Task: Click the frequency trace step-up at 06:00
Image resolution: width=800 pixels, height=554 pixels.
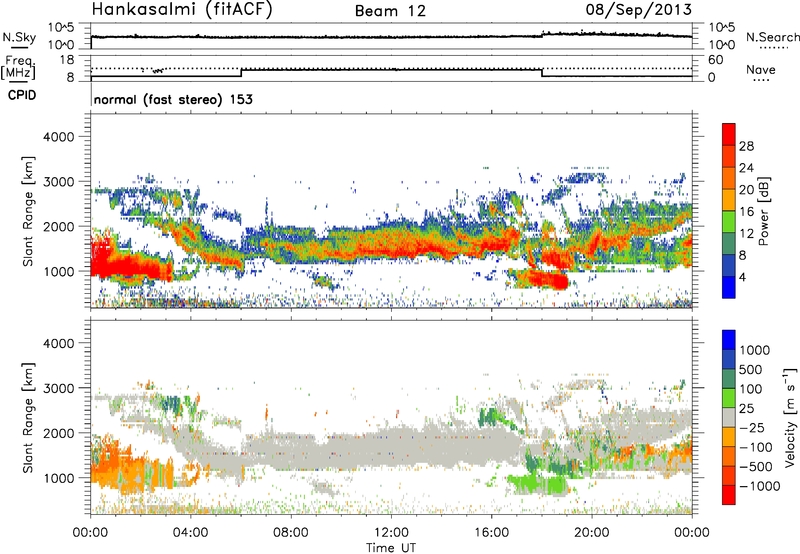Action: click(x=241, y=73)
